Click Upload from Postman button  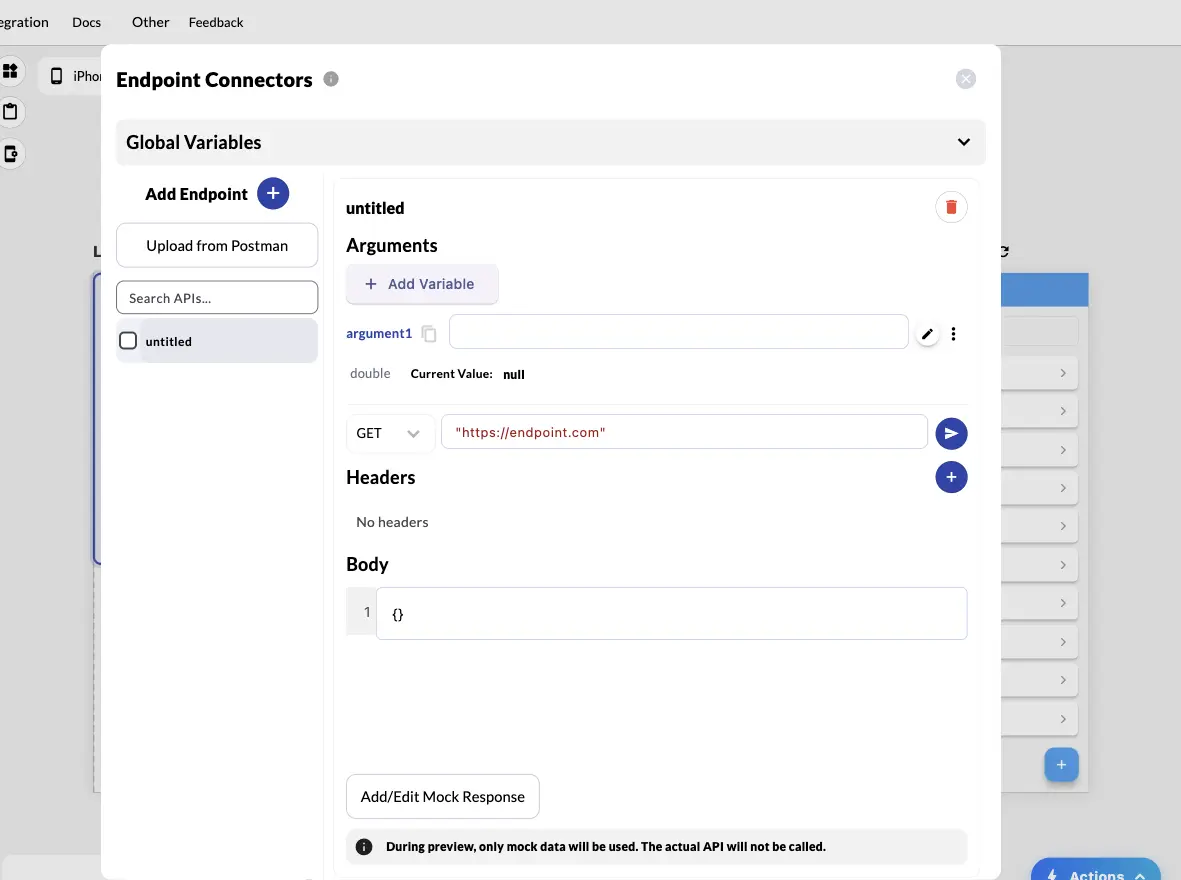click(217, 246)
